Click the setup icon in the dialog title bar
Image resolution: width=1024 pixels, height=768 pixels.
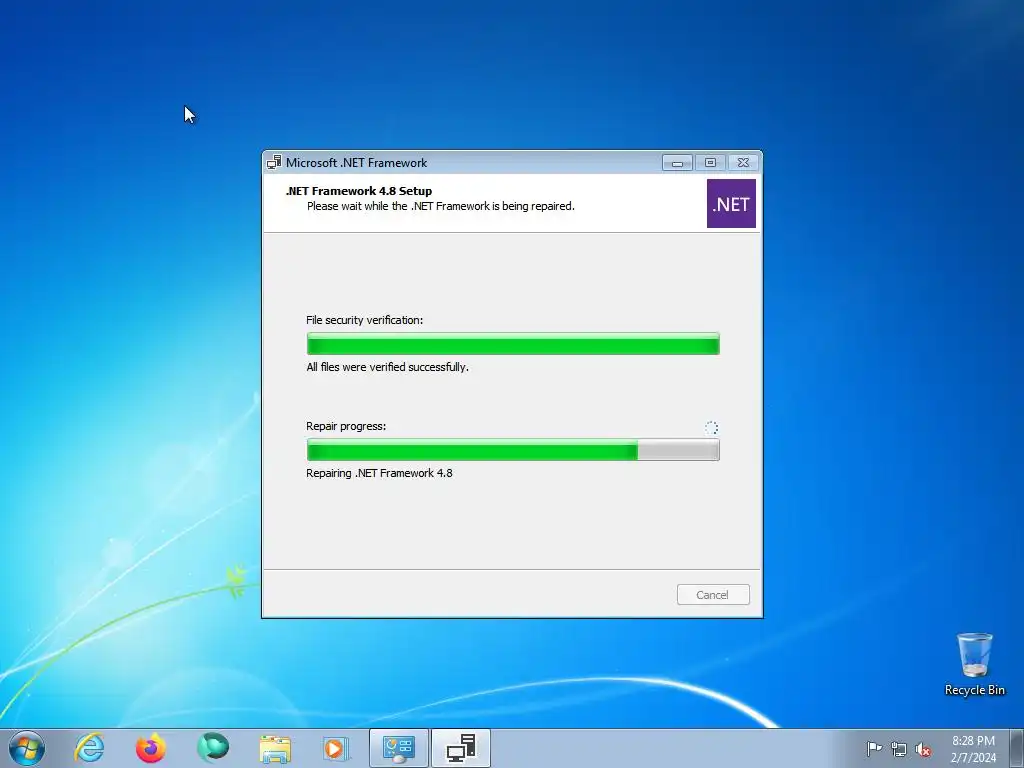[x=274, y=163]
